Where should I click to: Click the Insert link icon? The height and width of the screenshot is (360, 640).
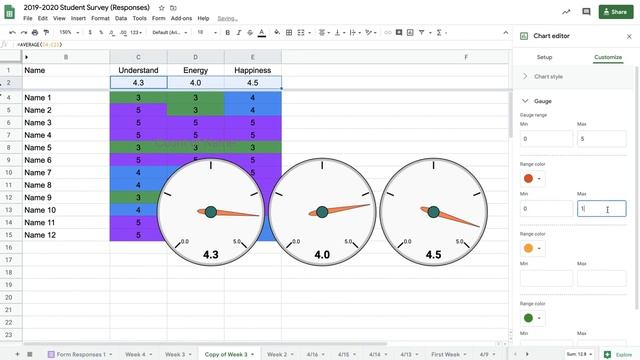point(387,32)
